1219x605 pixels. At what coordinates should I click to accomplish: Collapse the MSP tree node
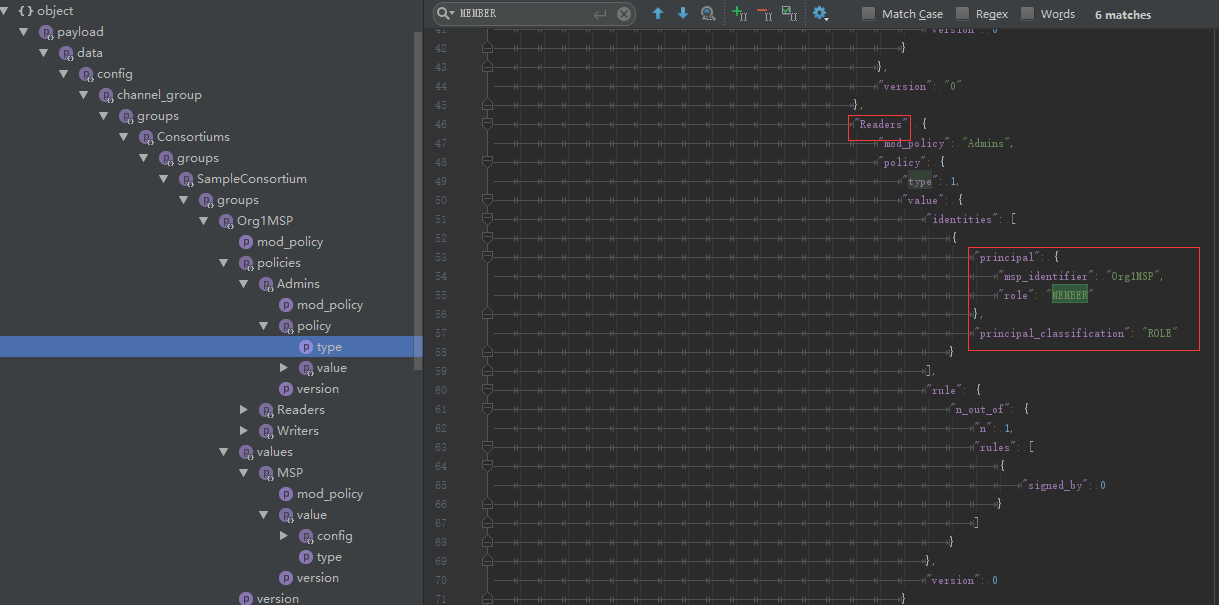click(244, 473)
